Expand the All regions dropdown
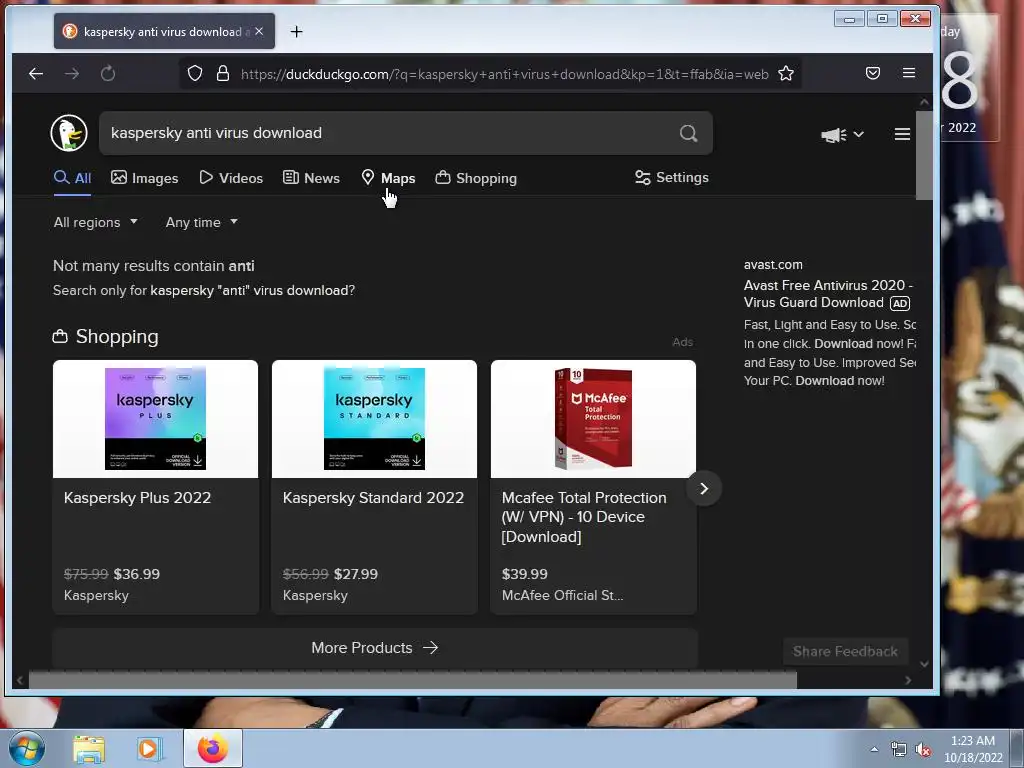 pos(95,223)
